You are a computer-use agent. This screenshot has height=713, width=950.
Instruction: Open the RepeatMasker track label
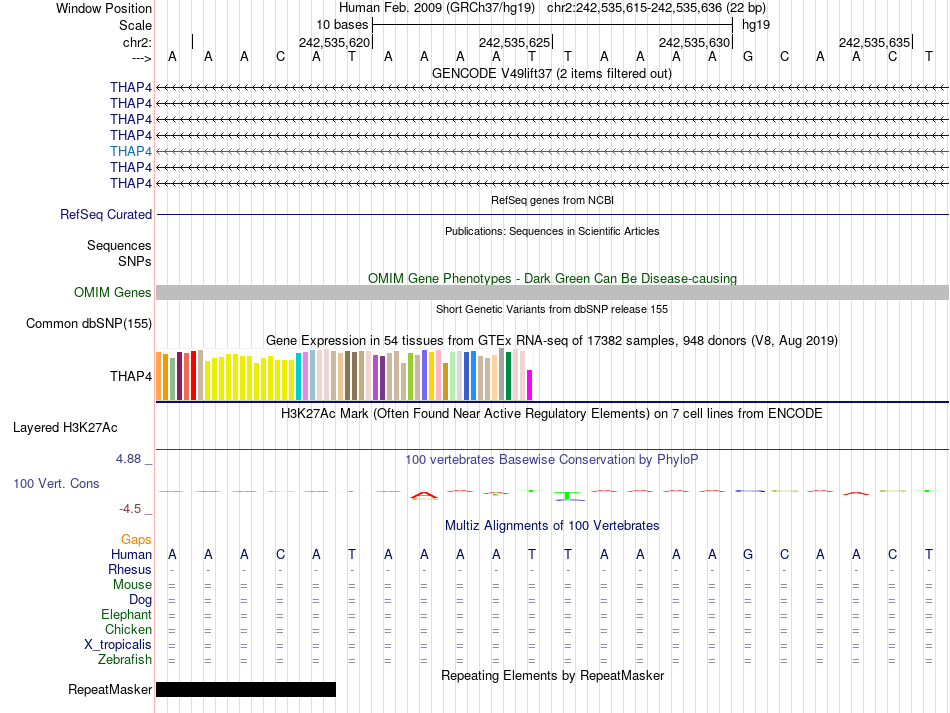(110, 689)
